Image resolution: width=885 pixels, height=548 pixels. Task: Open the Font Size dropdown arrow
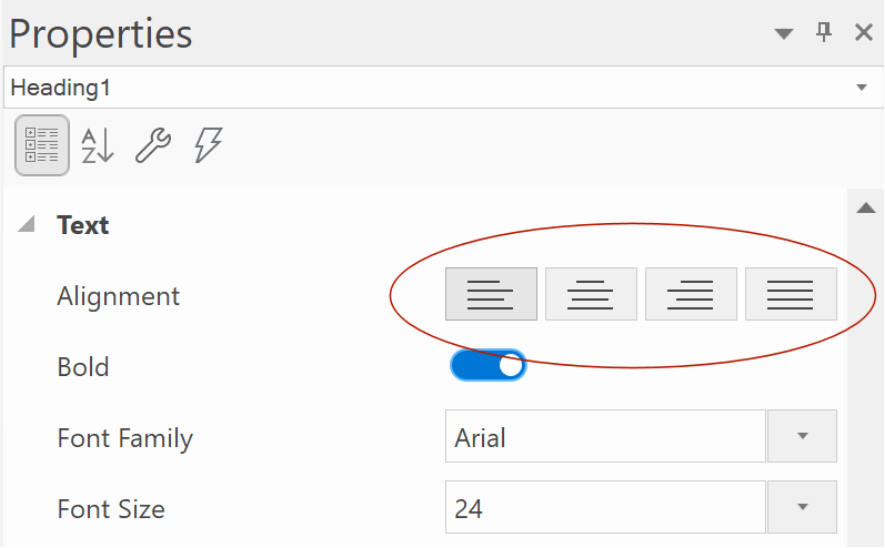[802, 507]
